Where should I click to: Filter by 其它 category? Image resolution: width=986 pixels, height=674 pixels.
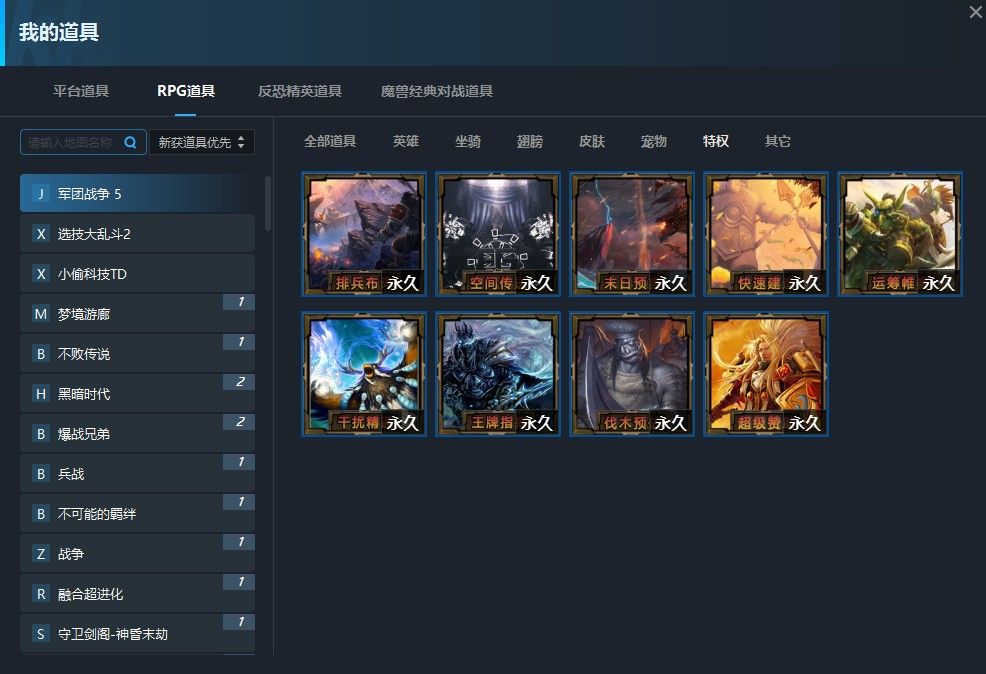click(x=777, y=141)
